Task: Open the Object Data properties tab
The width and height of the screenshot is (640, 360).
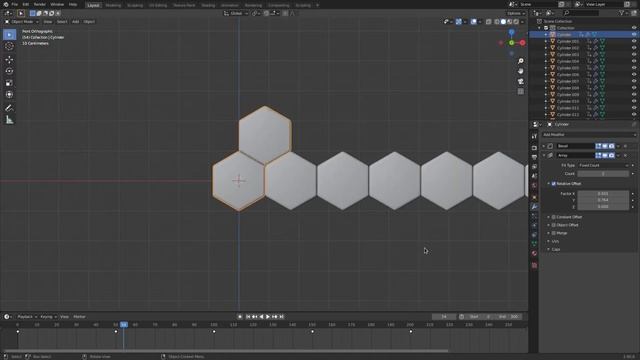Action: tap(534, 244)
